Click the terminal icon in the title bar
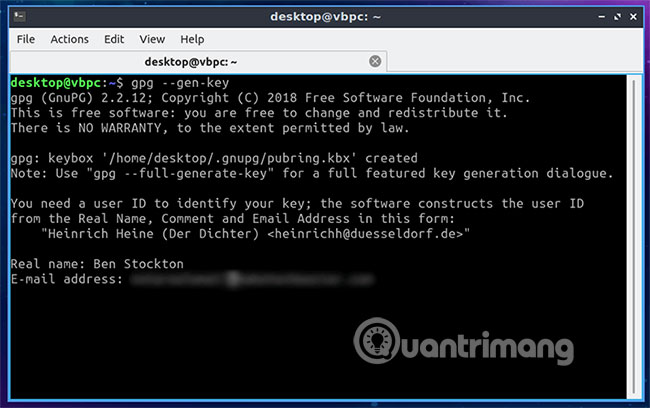Screen dimensions: 650x408 pyautogui.click(x=19, y=17)
